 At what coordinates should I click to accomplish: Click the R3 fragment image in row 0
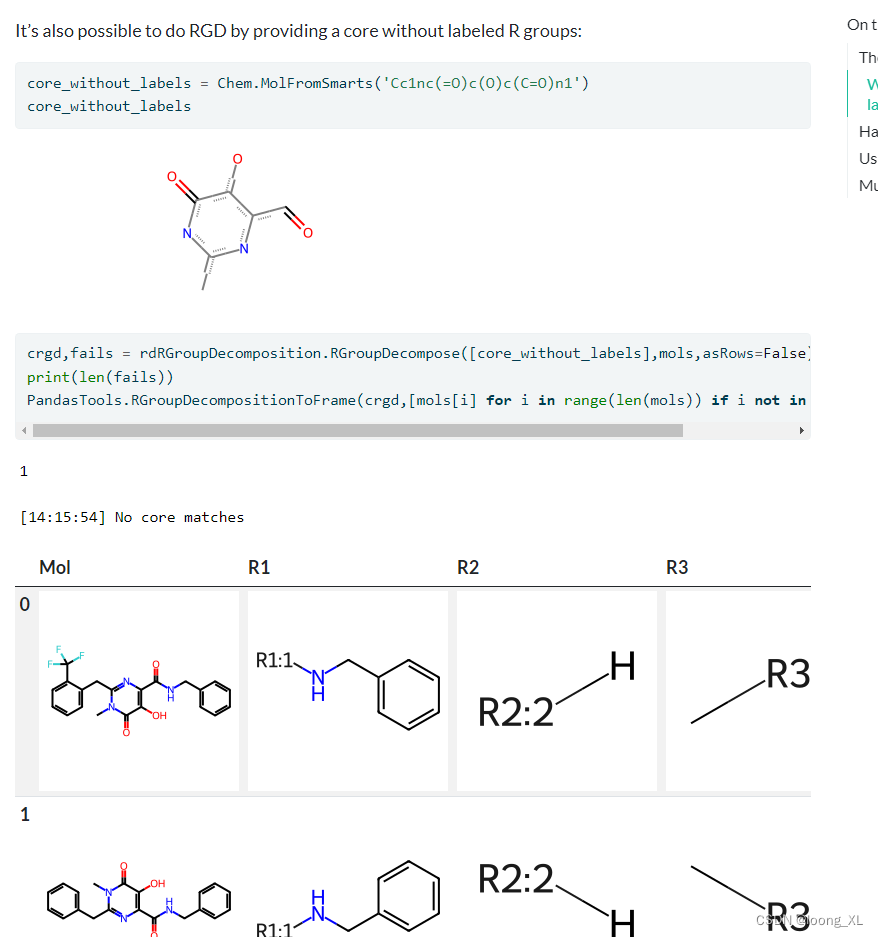tap(745, 690)
